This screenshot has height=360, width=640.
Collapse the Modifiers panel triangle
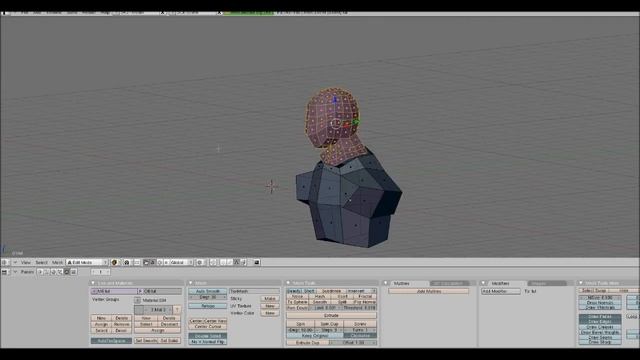[x=483, y=283]
